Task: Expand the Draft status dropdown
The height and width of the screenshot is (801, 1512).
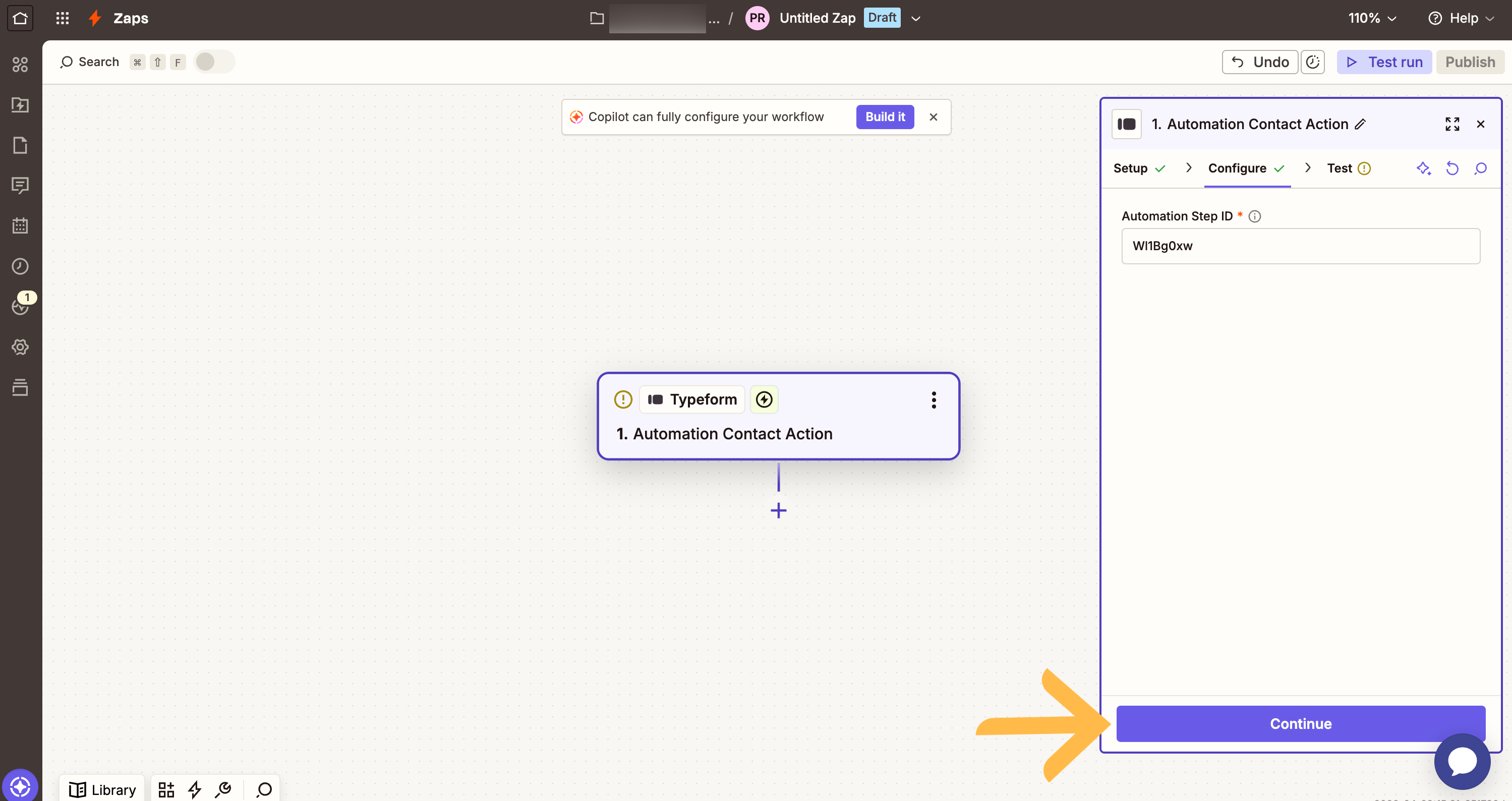Action: (915, 18)
